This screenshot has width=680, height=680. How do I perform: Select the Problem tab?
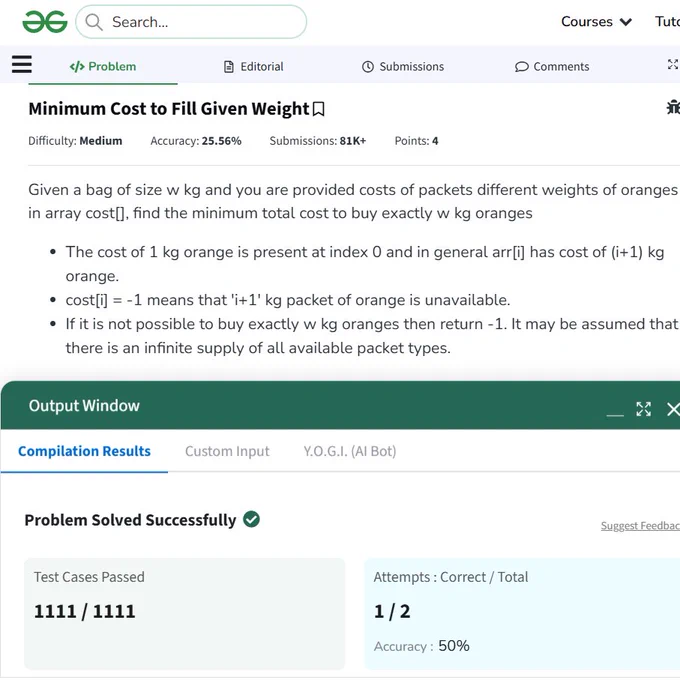[x=103, y=66]
